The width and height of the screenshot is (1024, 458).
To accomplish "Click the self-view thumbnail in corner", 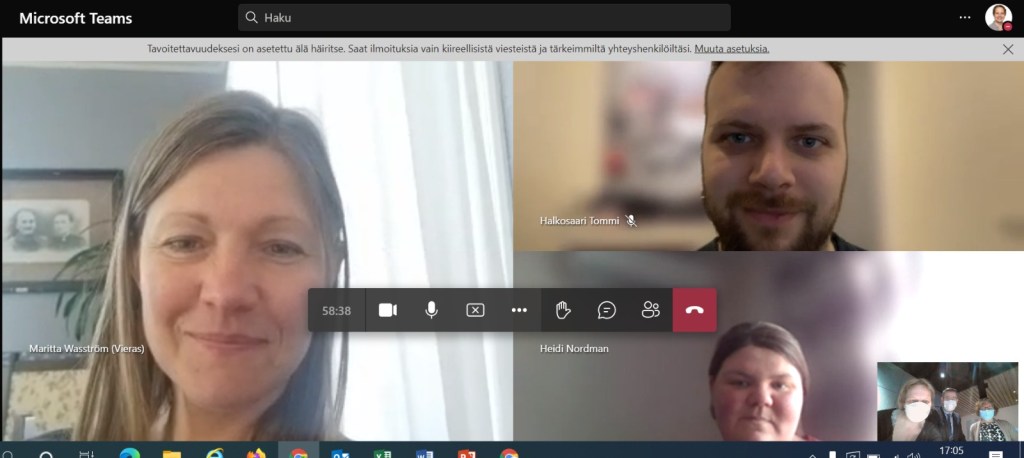I will 947,402.
